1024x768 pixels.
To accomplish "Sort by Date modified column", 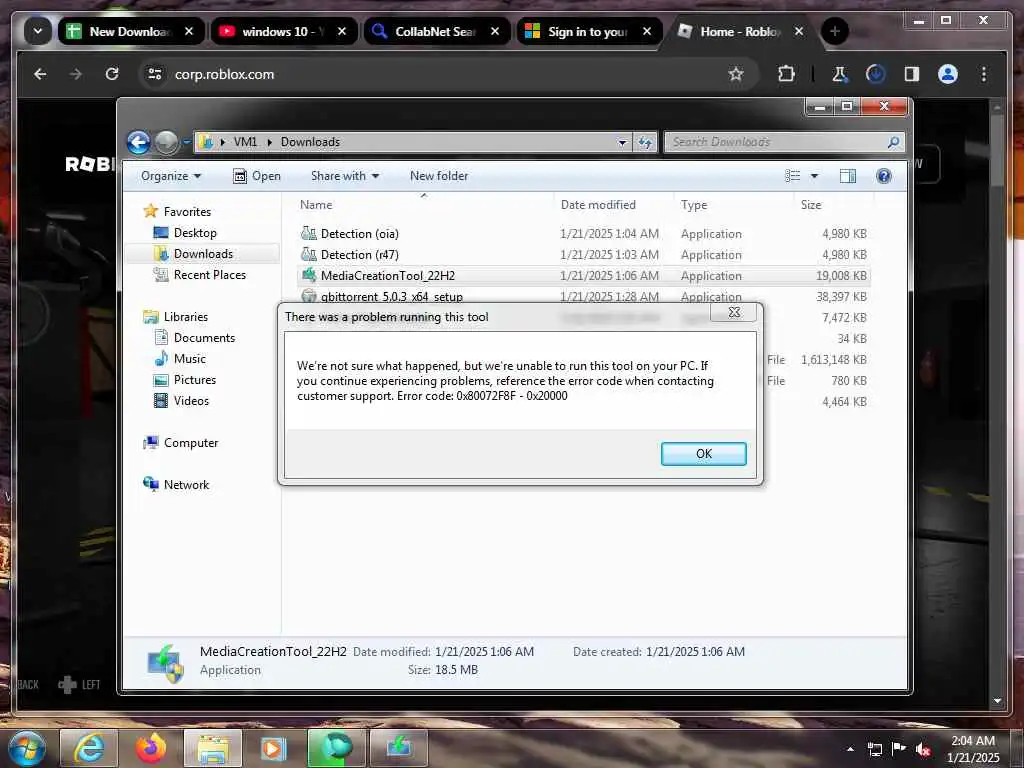I will click(598, 204).
